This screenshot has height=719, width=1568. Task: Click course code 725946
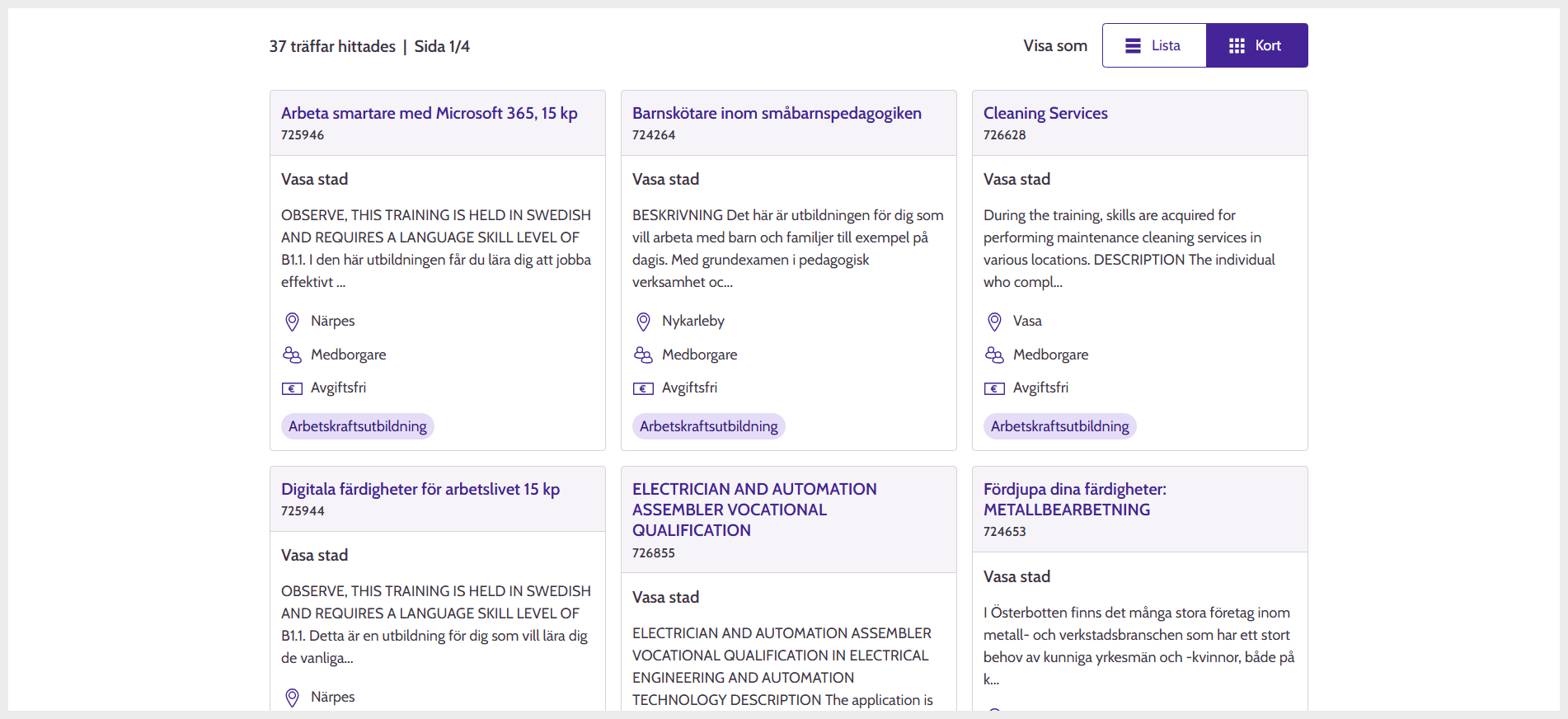point(303,135)
